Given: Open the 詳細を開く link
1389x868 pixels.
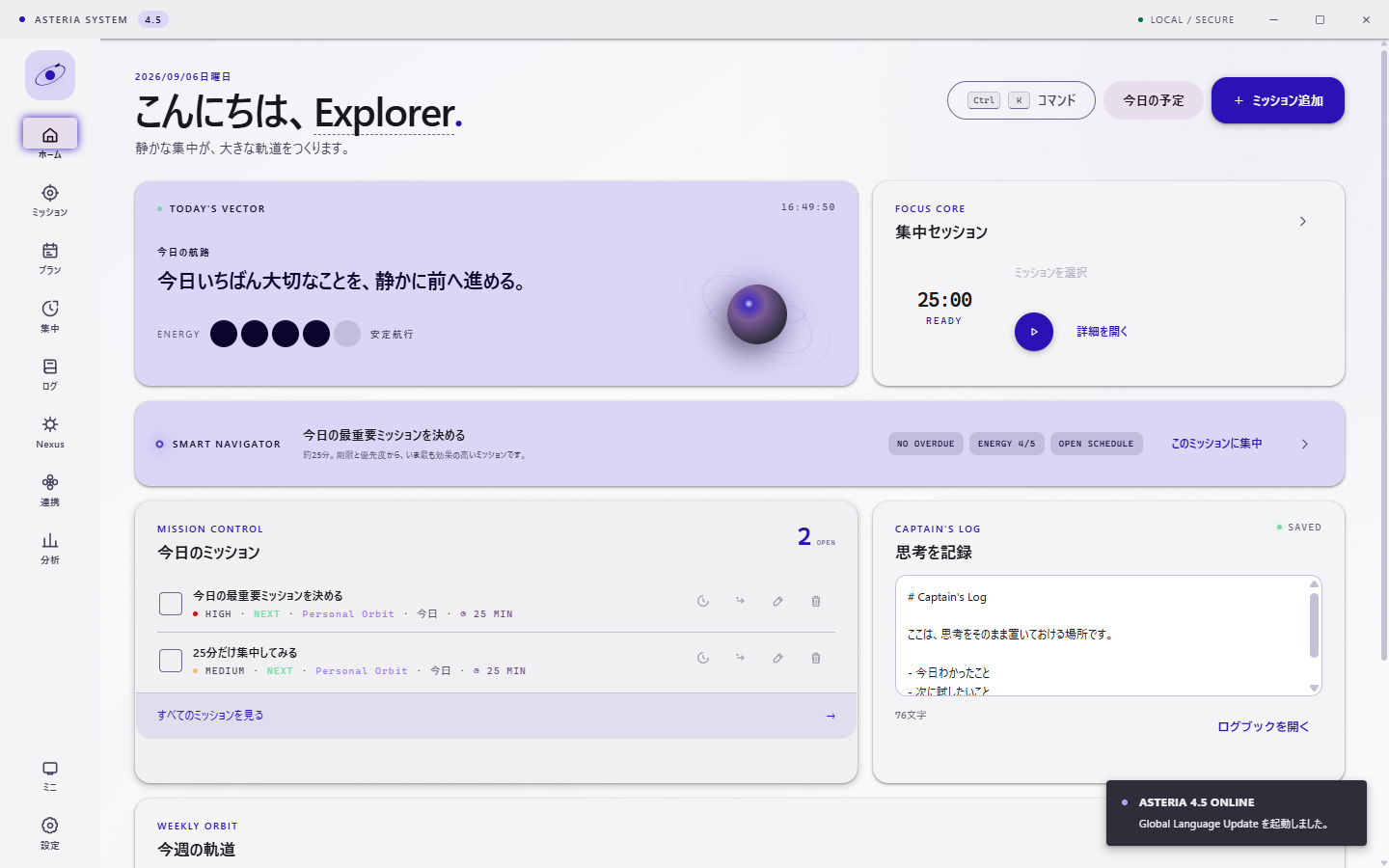Looking at the screenshot, I should 1103,332.
